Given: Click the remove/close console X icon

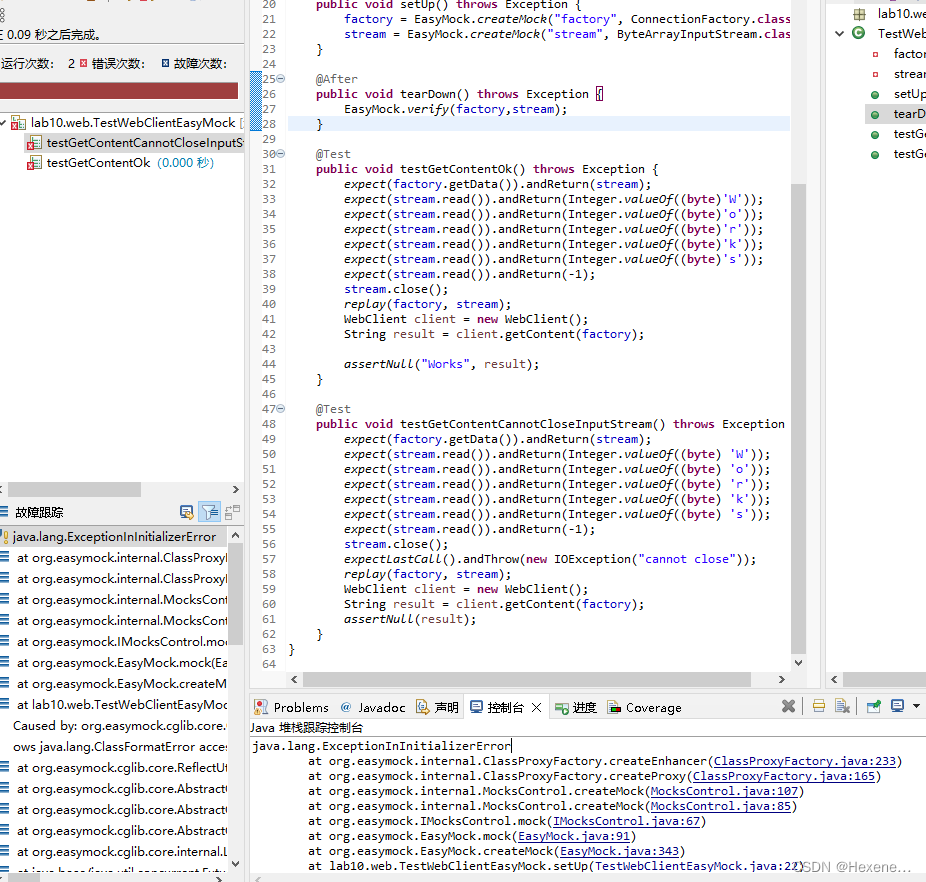Looking at the screenshot, I should (788, 706).
